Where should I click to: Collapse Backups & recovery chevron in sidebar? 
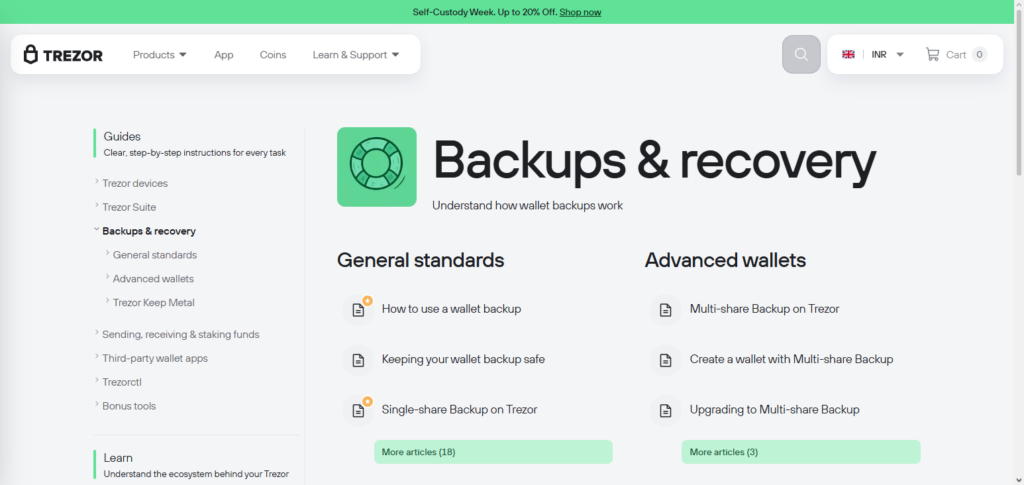(x=97, y=230)
